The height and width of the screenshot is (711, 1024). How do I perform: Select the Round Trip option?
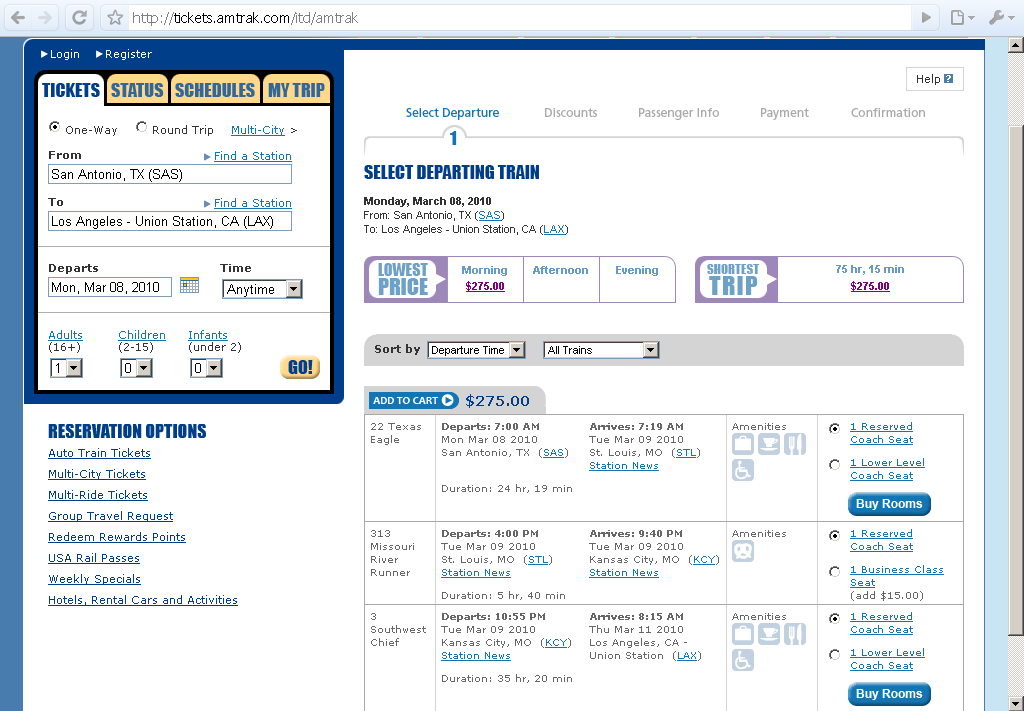pos(141,127)
